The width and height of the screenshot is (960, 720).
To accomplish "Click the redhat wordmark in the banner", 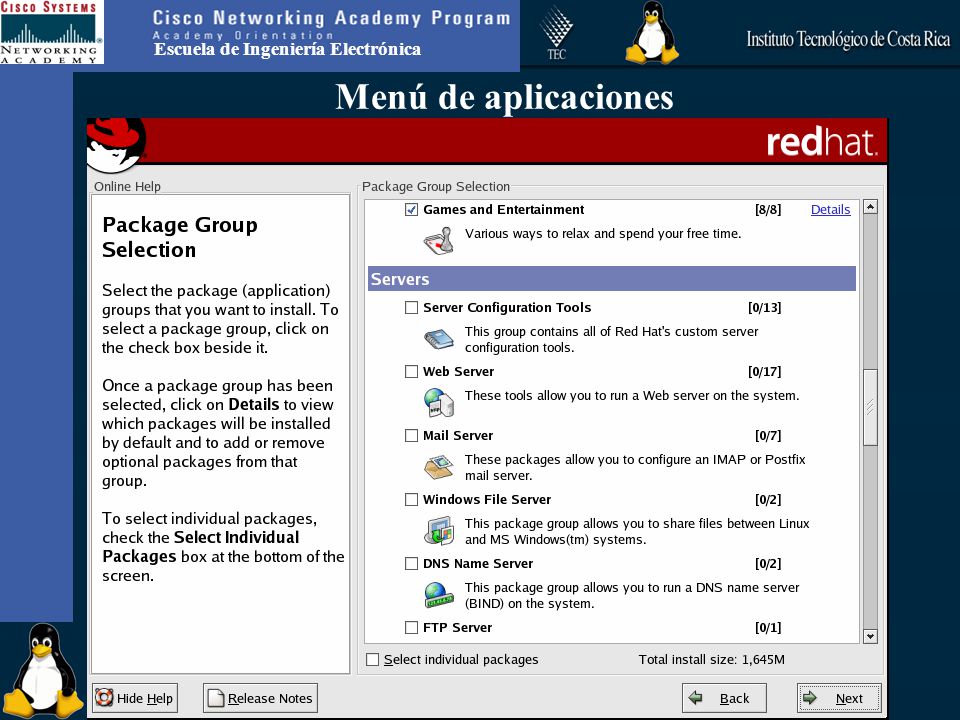I will point(822,141).
